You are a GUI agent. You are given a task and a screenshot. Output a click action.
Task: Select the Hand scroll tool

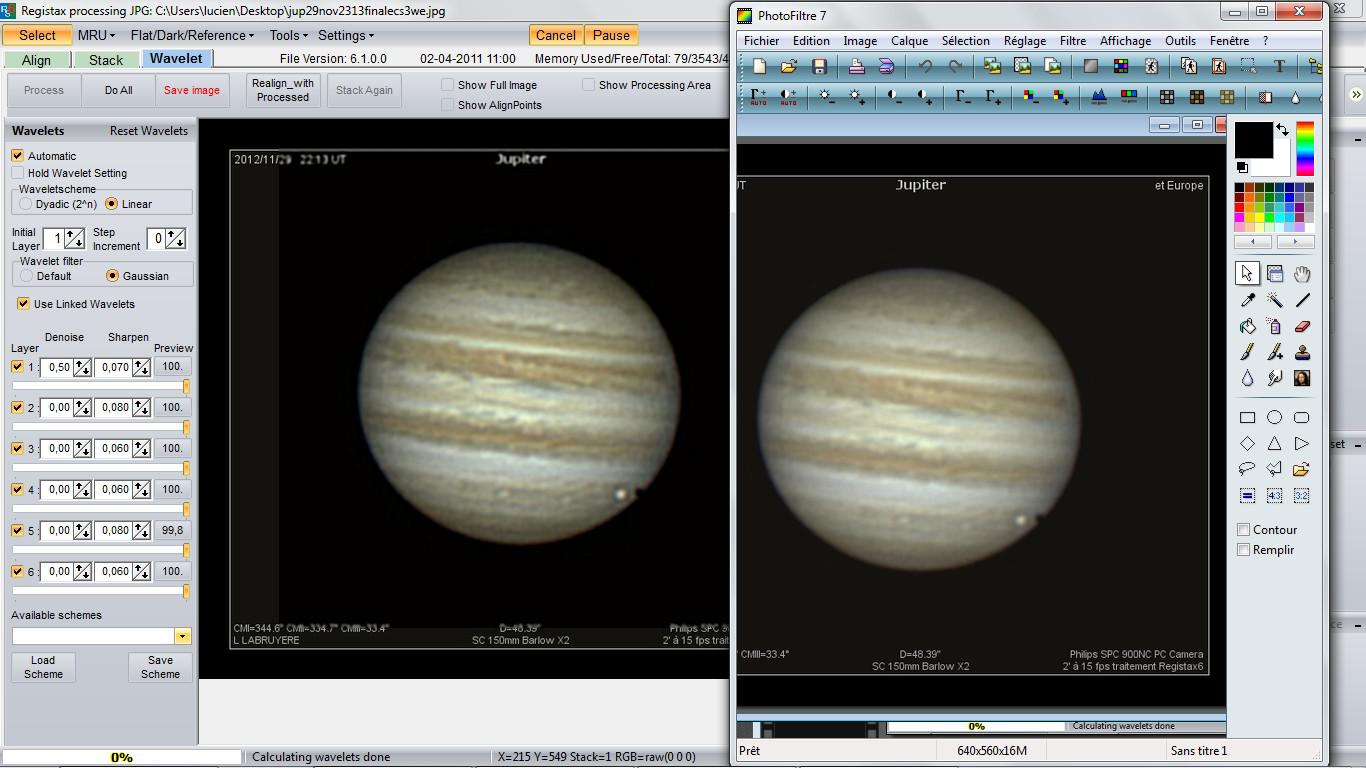coord(1302,273)
